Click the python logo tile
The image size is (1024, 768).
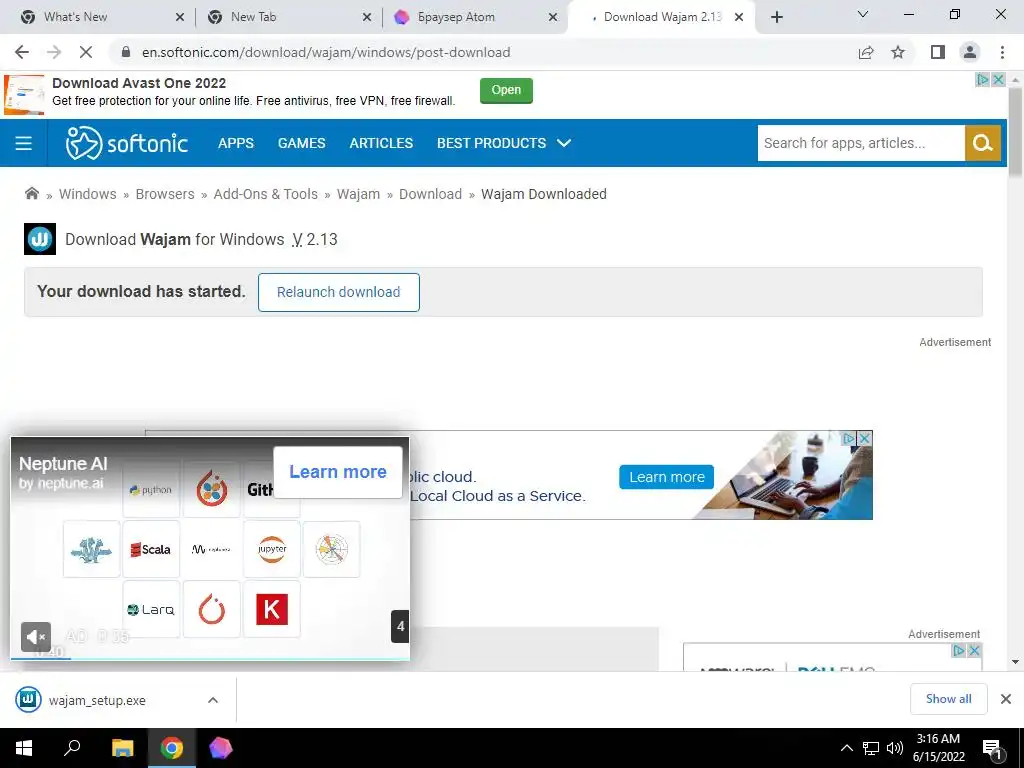[151, 490]
